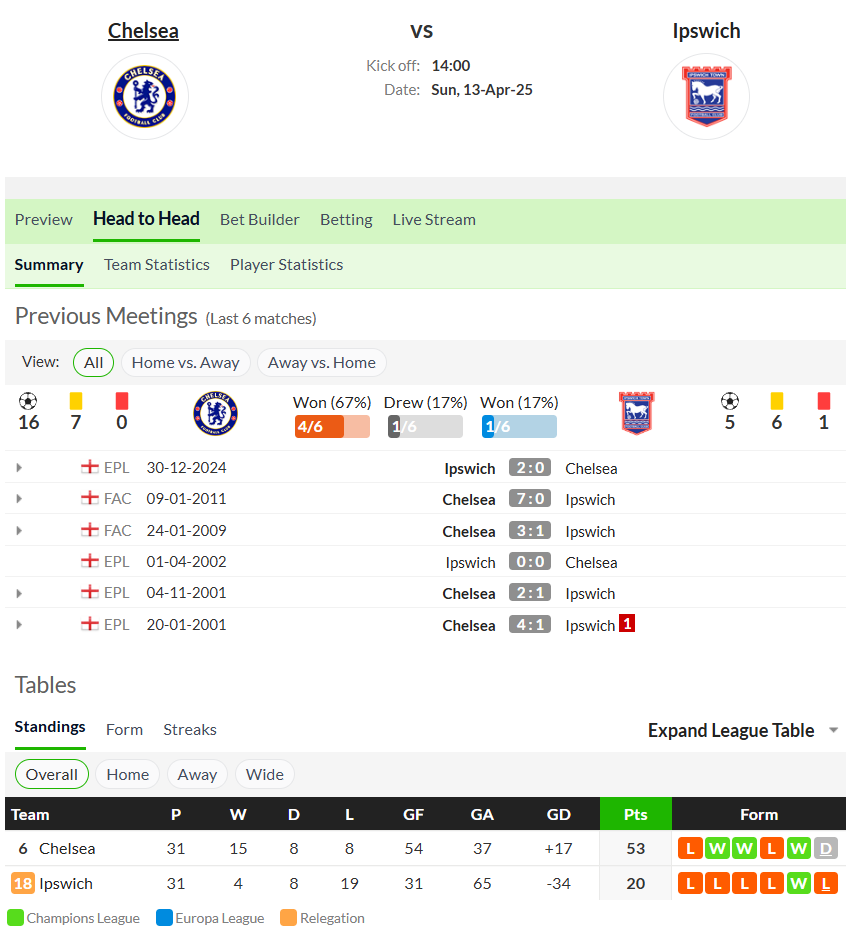Click the Ipswich Town crest in the header

click(x=706, y=96)
